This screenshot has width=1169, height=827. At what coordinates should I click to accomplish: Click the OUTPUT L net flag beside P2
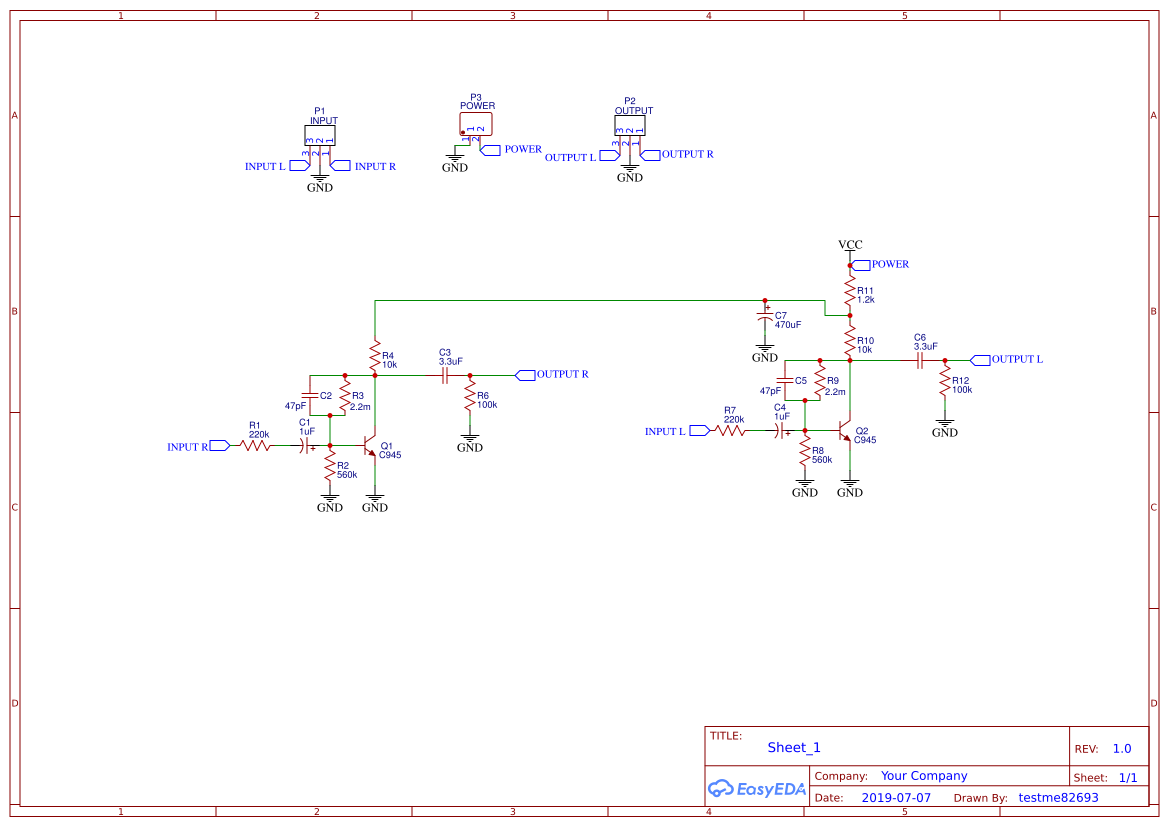(x=610, y=155)
